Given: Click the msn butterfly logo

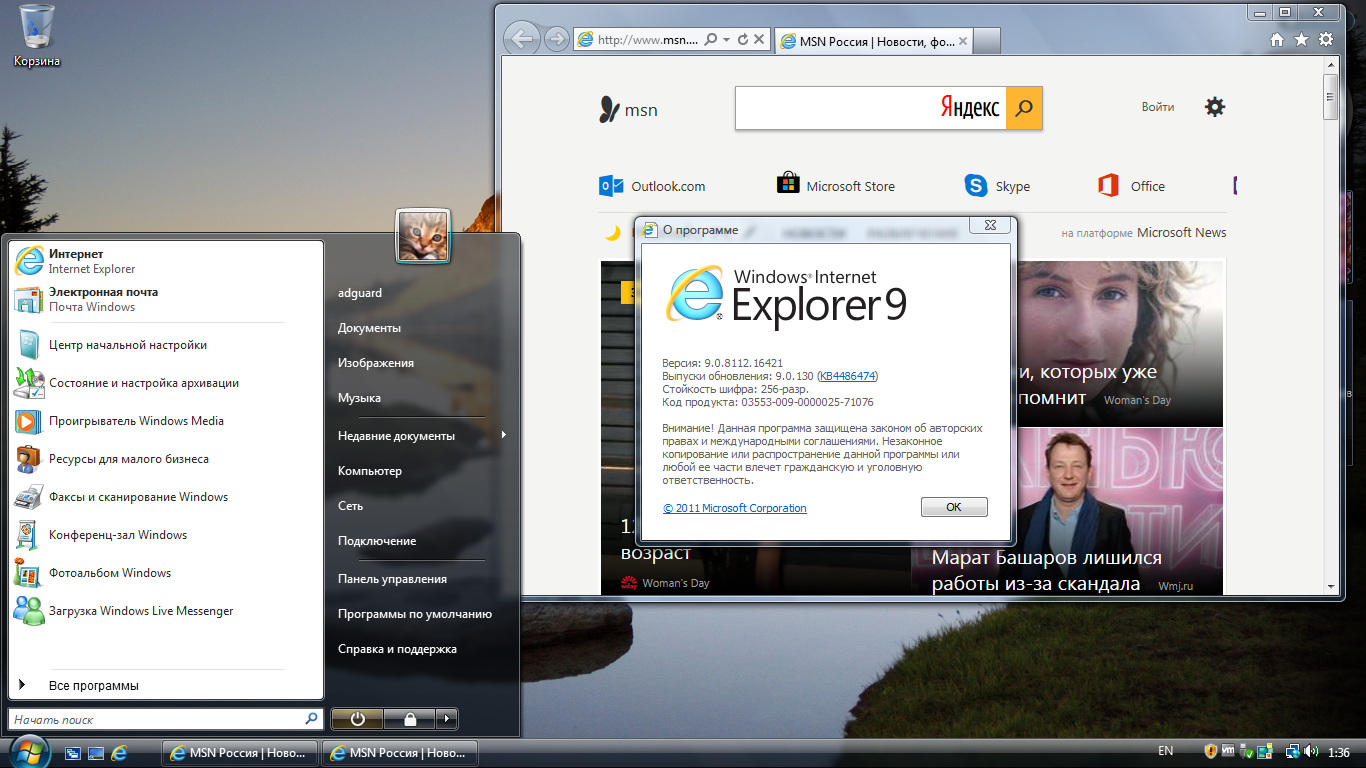Looking at the screenshot, I should (x=628, y=110).
